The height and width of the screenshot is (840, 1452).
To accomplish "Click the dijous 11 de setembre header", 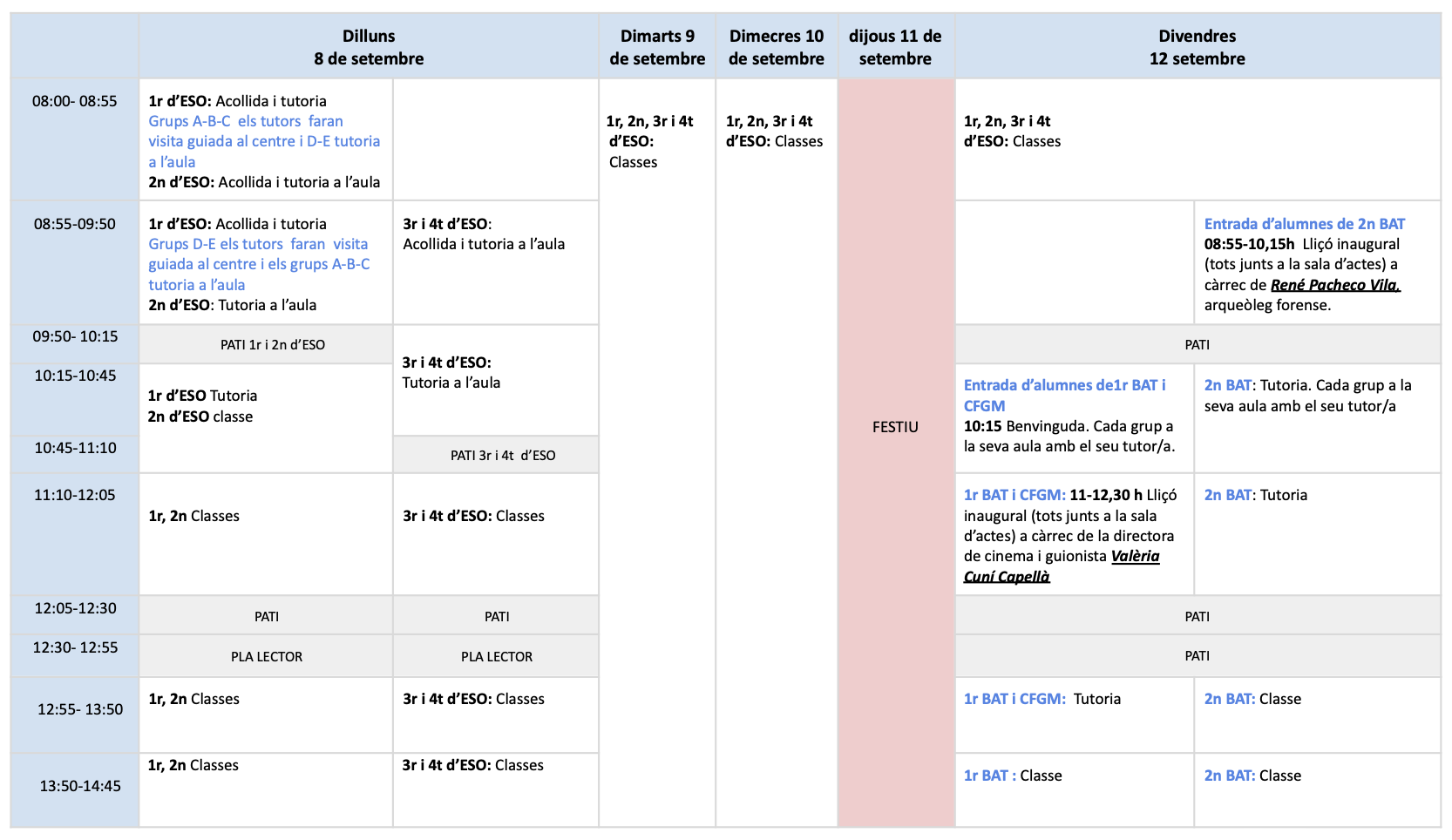I will [x=895, y=47].
